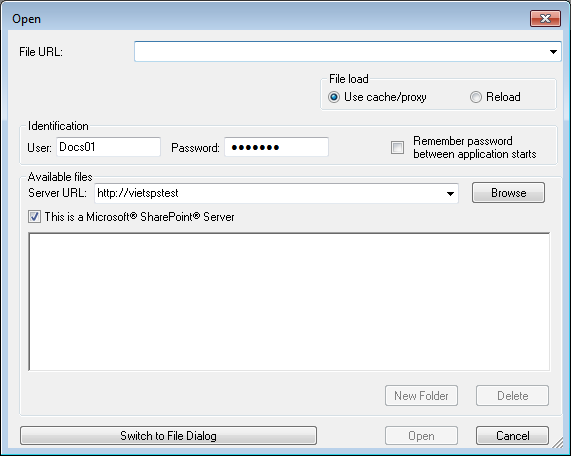
Task: Choose the Reload file load option
Action: 476,97
